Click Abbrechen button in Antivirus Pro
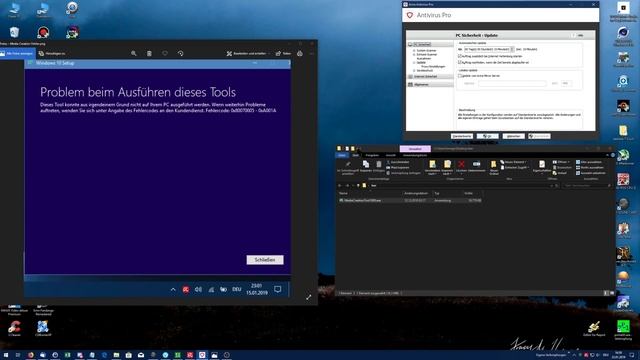 tap(513, 136)
